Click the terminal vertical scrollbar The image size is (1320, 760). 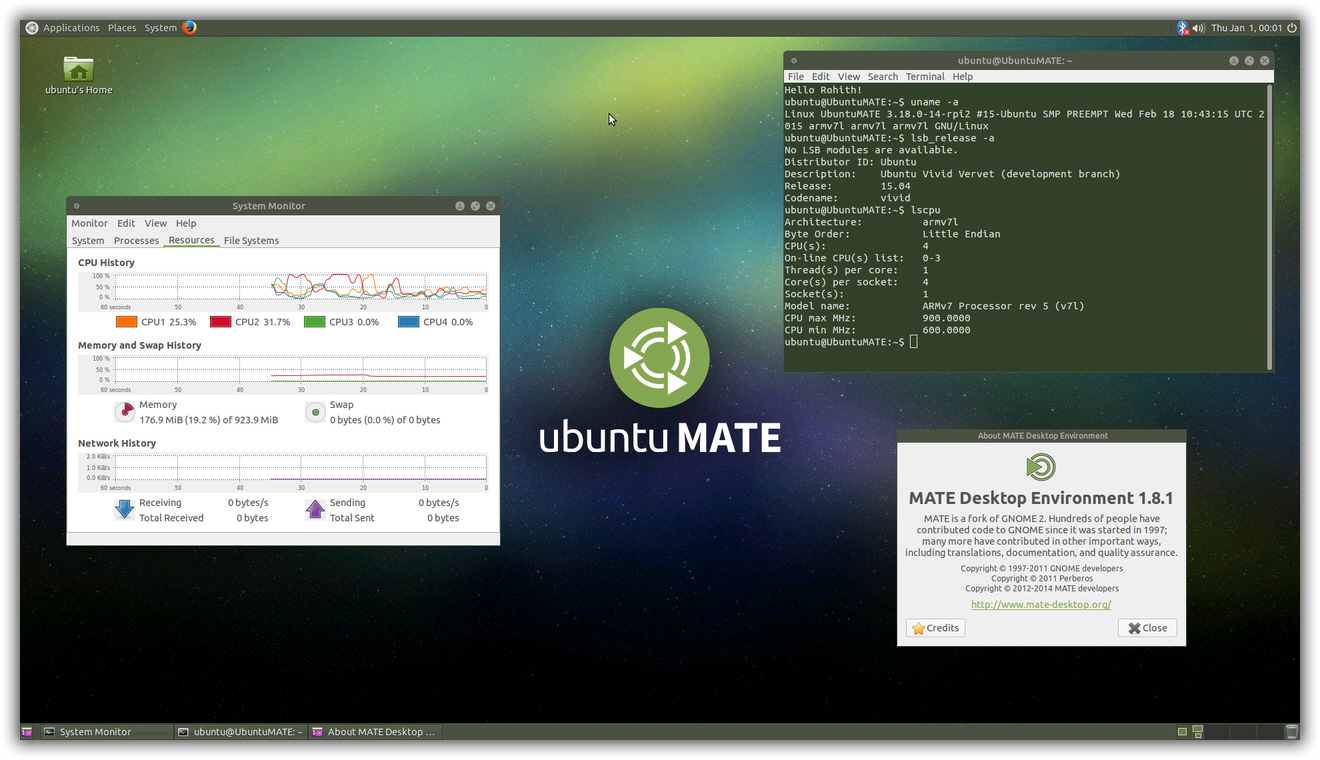[1270, 227]
